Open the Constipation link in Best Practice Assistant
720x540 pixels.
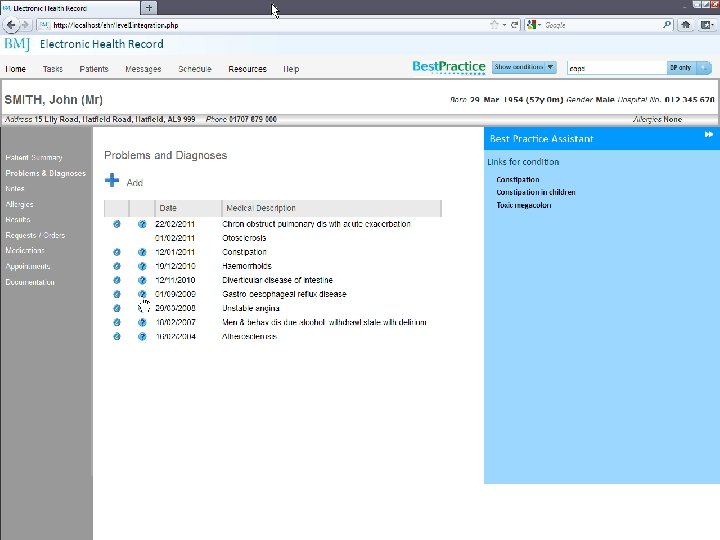point(518,180)
